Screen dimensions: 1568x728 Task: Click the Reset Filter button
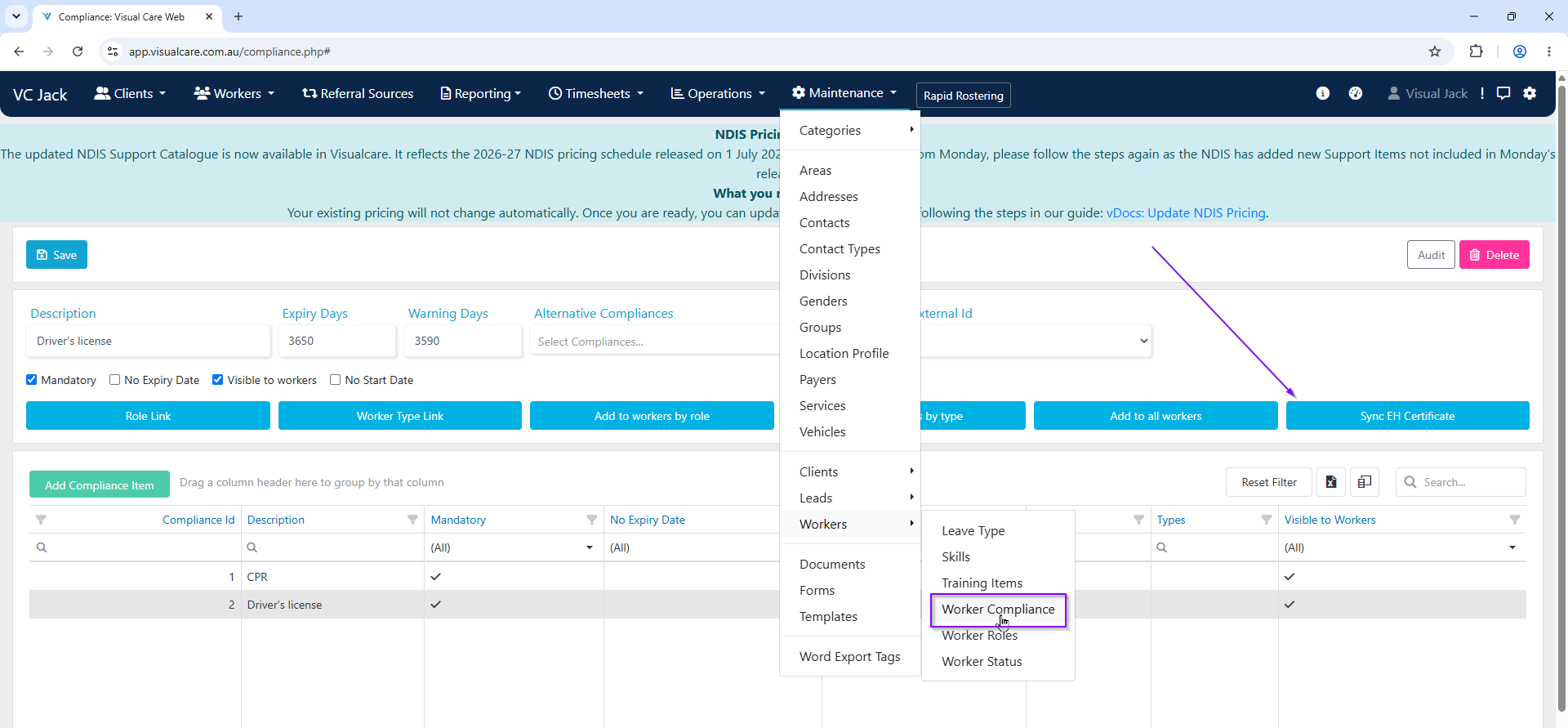(x=1268, y=482)
